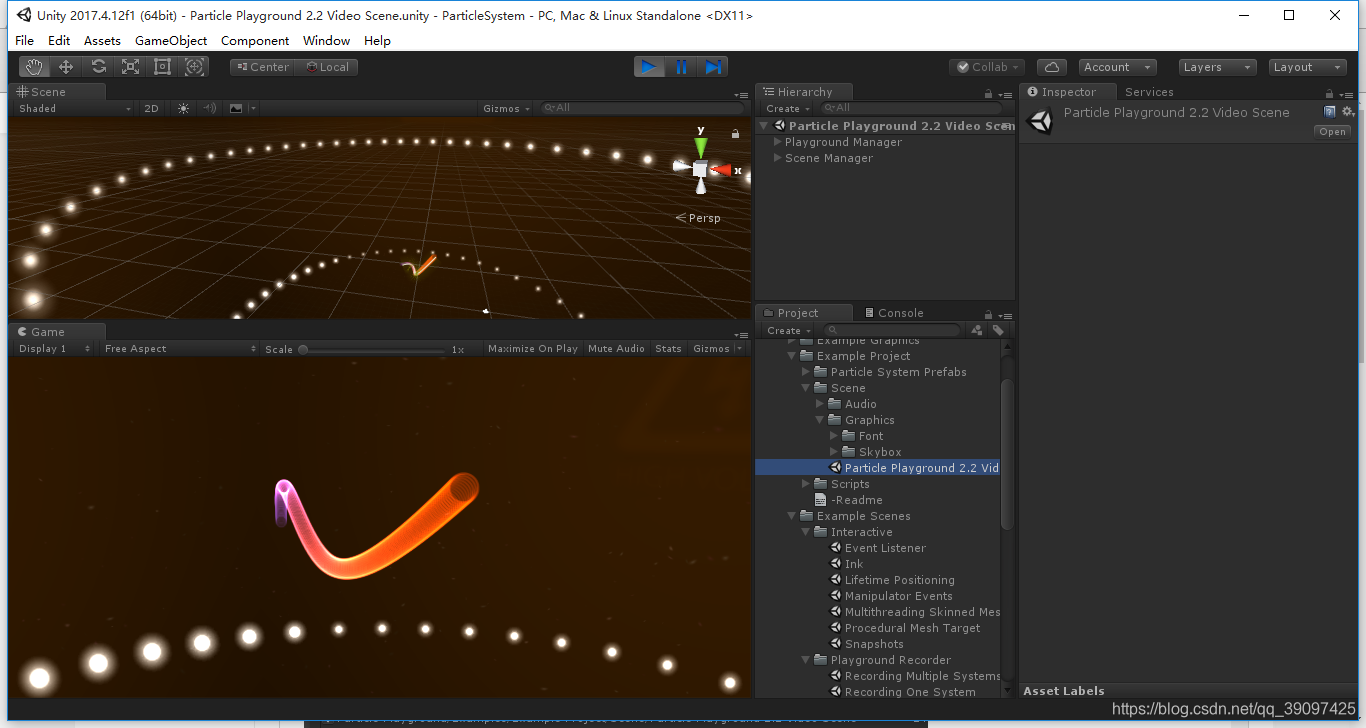Screen dimensions: 1366x728
Task: Switch to the Services tab
Action: [1149, 92]
